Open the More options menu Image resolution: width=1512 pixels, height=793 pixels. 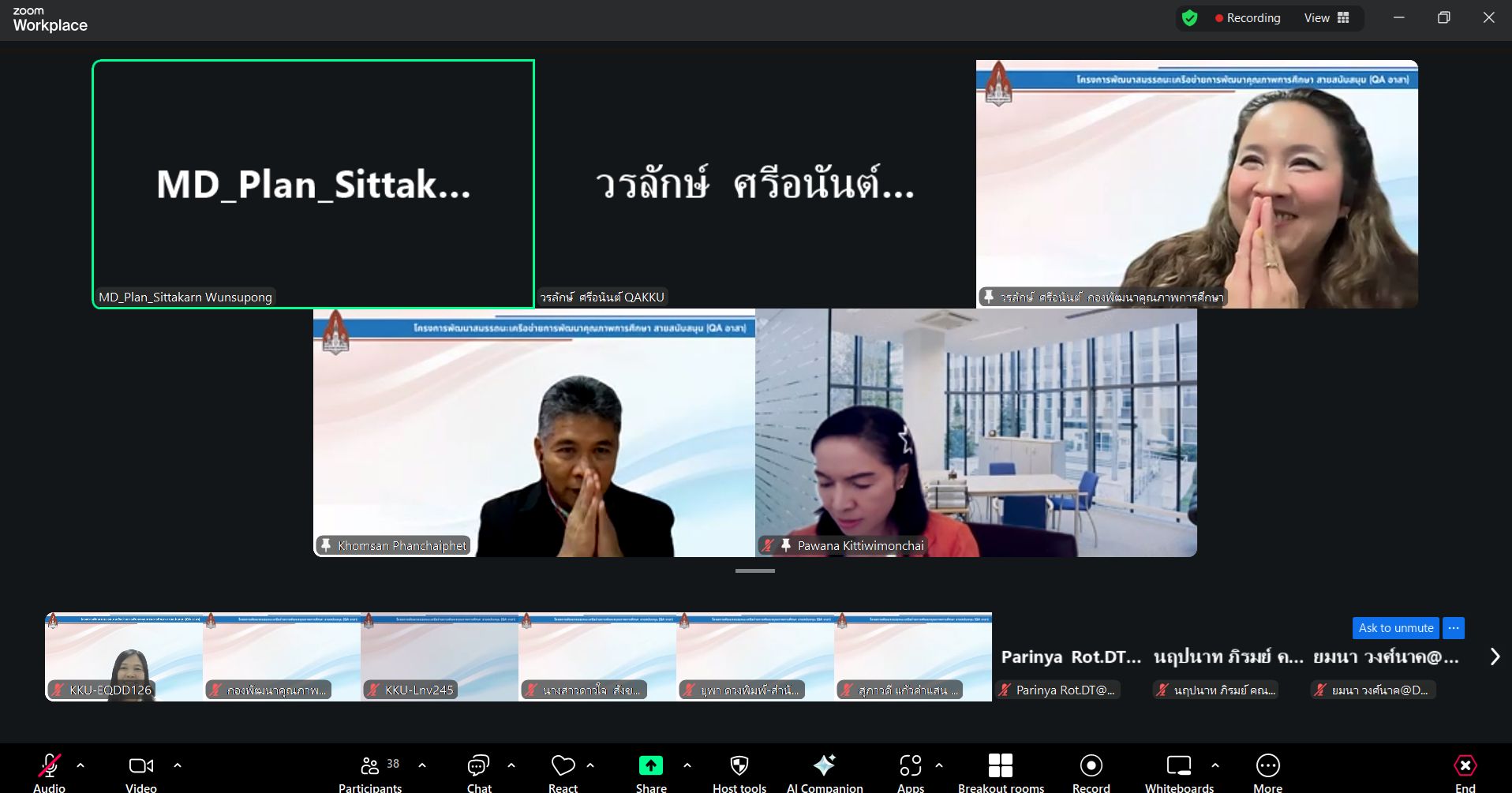point(1267,772)
